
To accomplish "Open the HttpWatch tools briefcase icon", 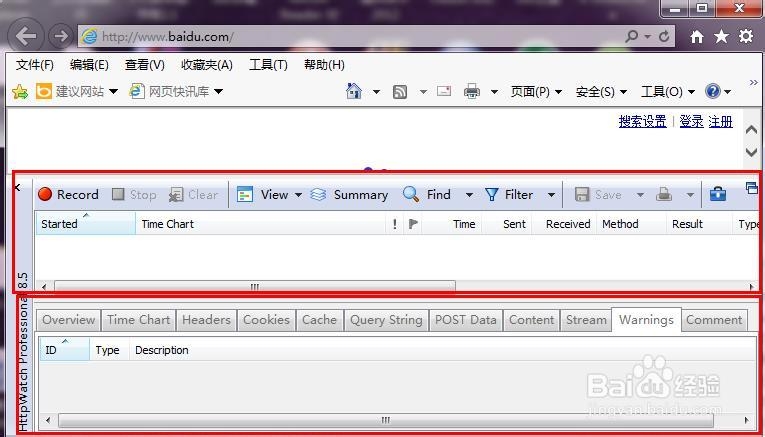I will [x=718, y=194].
